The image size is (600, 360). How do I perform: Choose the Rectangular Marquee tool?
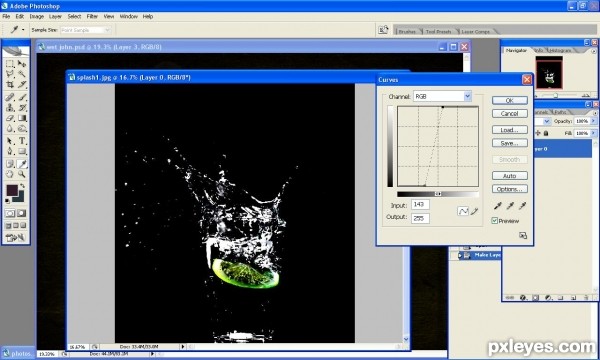point(10,64)
